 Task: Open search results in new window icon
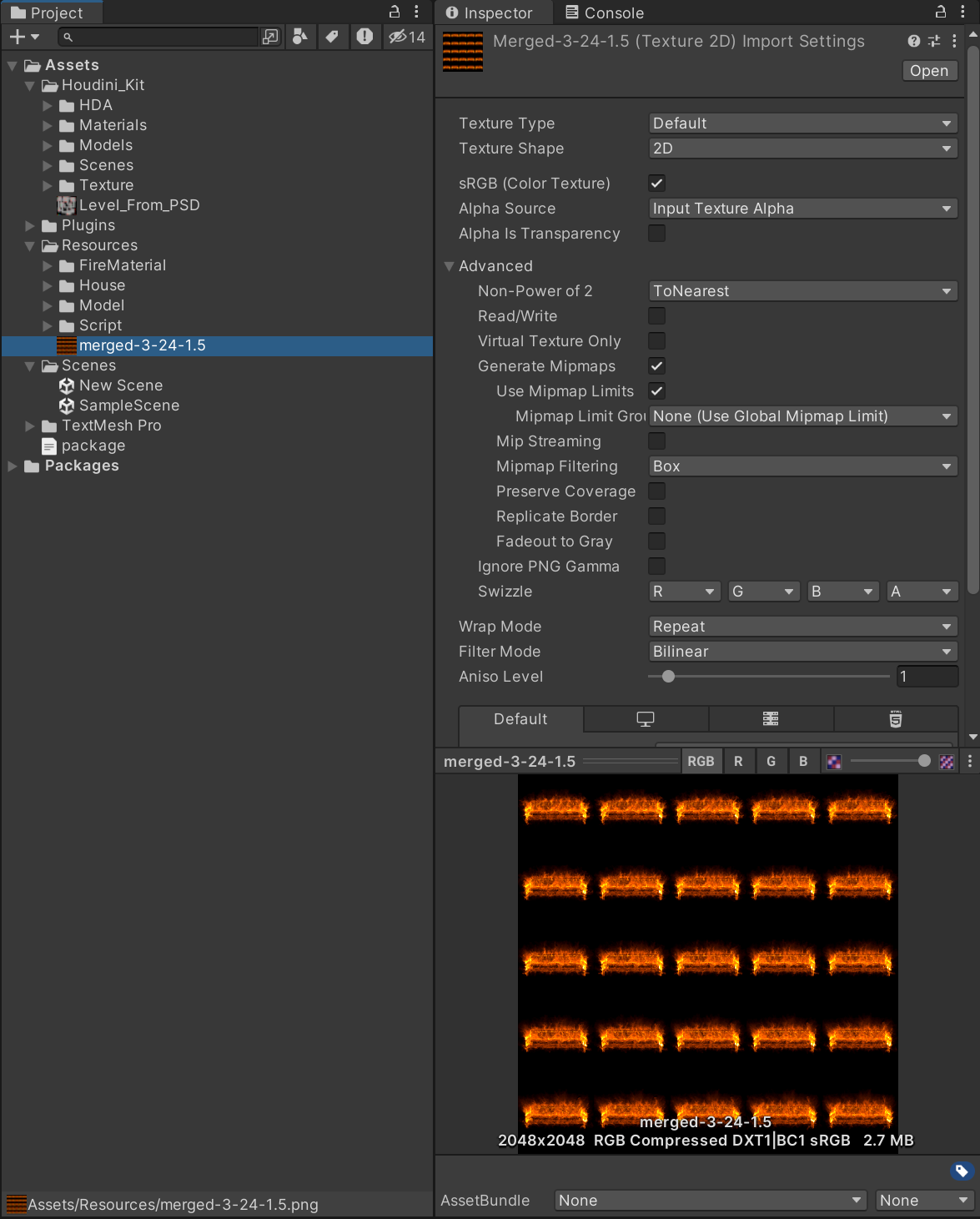point(269,37)
